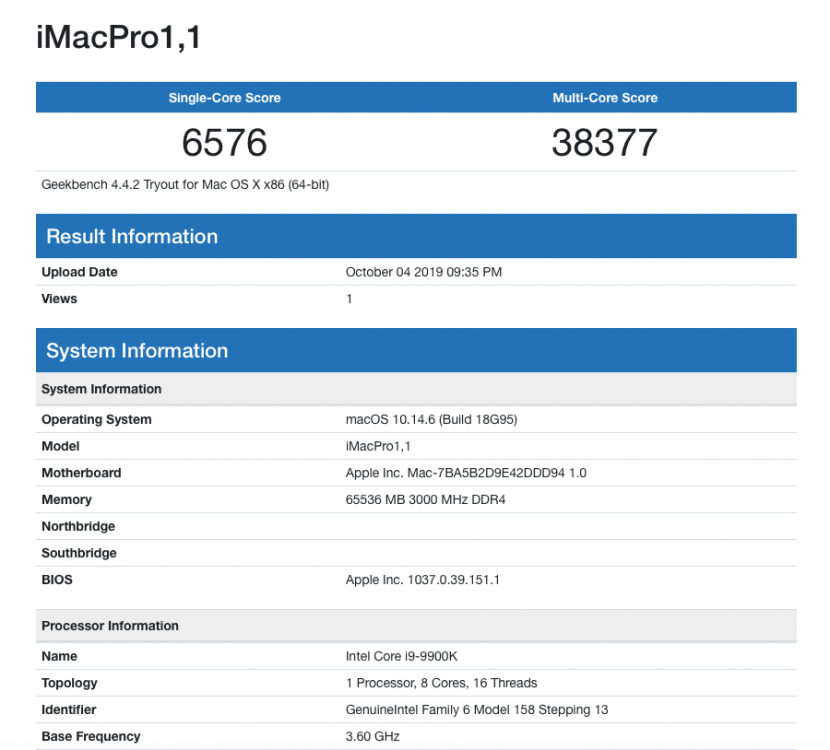Click the Base Frequency label

click(91, 737)
